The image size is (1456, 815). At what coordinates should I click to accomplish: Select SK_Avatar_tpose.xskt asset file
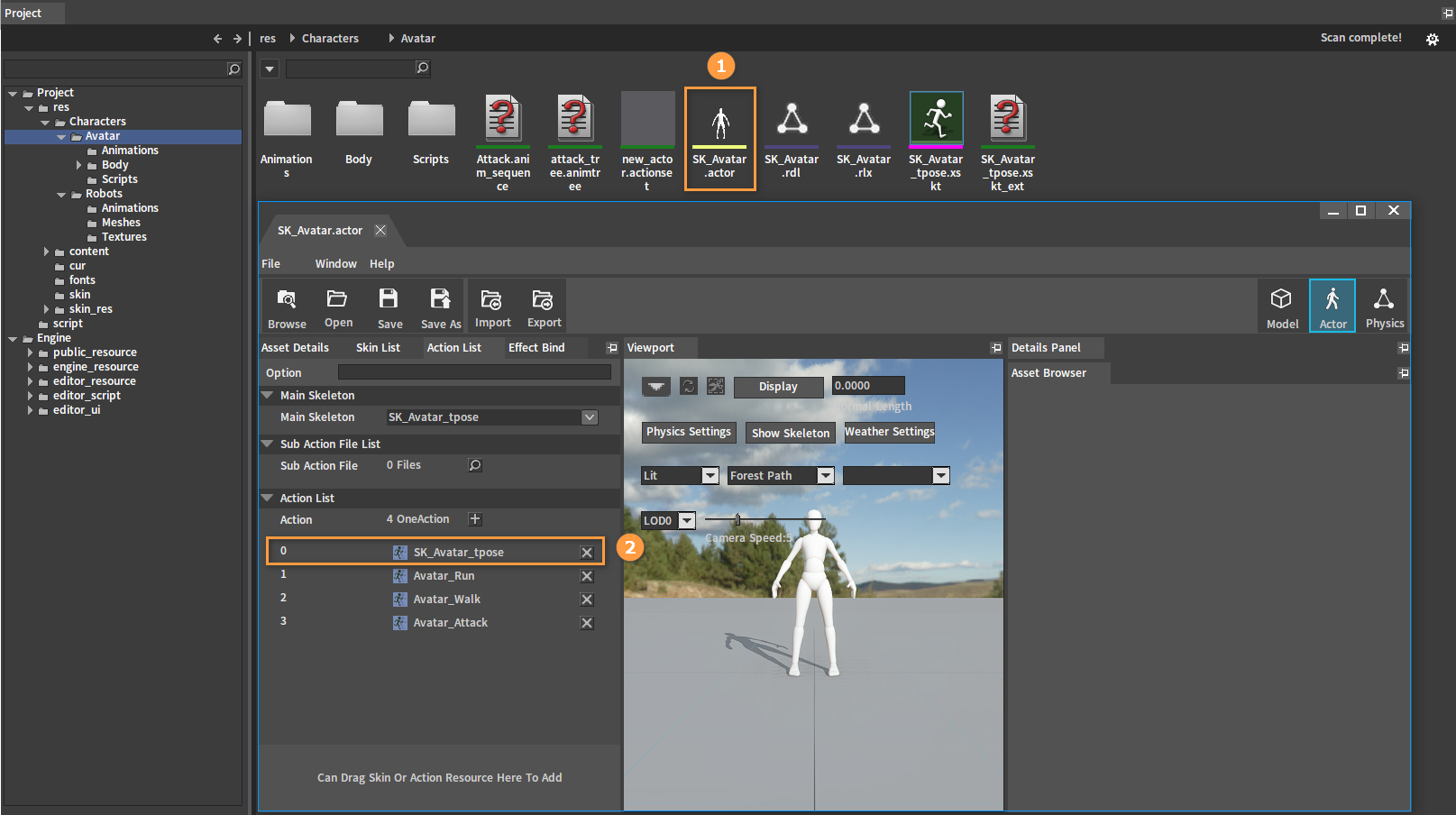(936, 142)
